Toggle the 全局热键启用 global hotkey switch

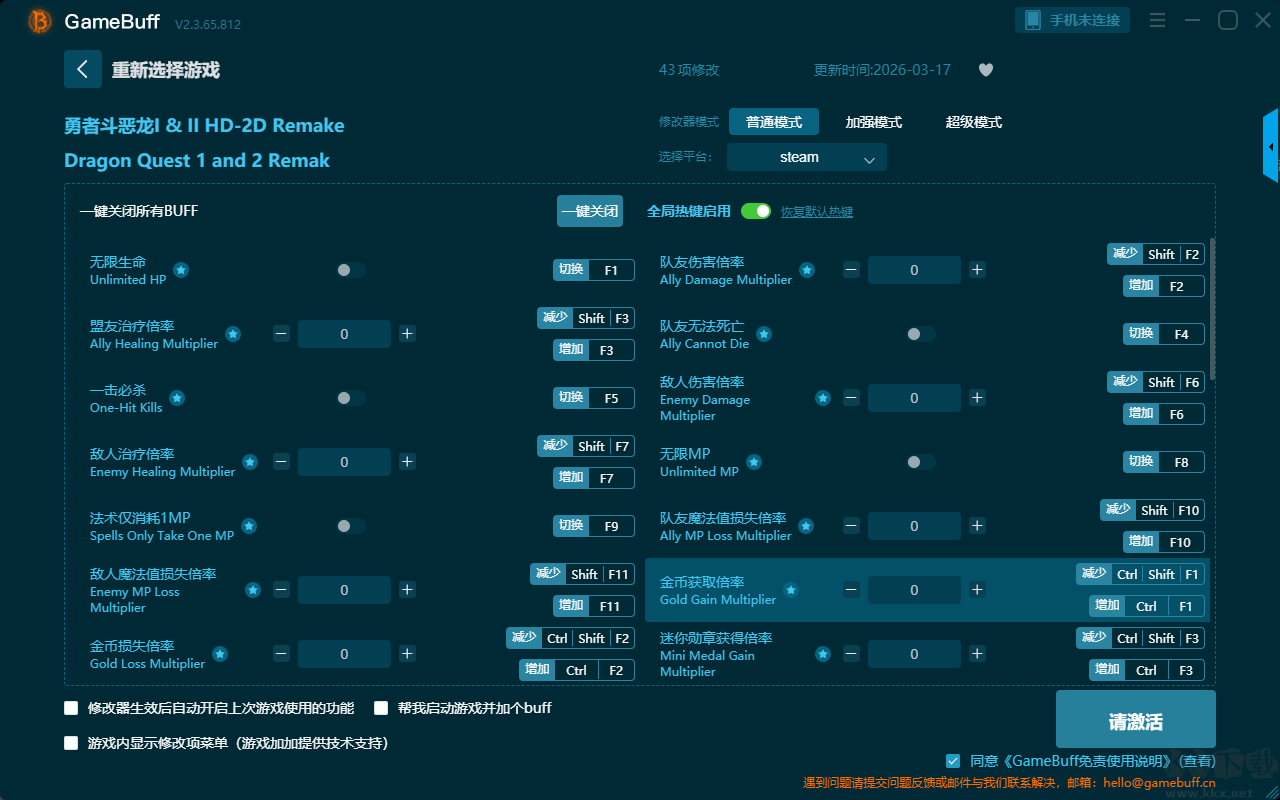(x=756, y=211)
